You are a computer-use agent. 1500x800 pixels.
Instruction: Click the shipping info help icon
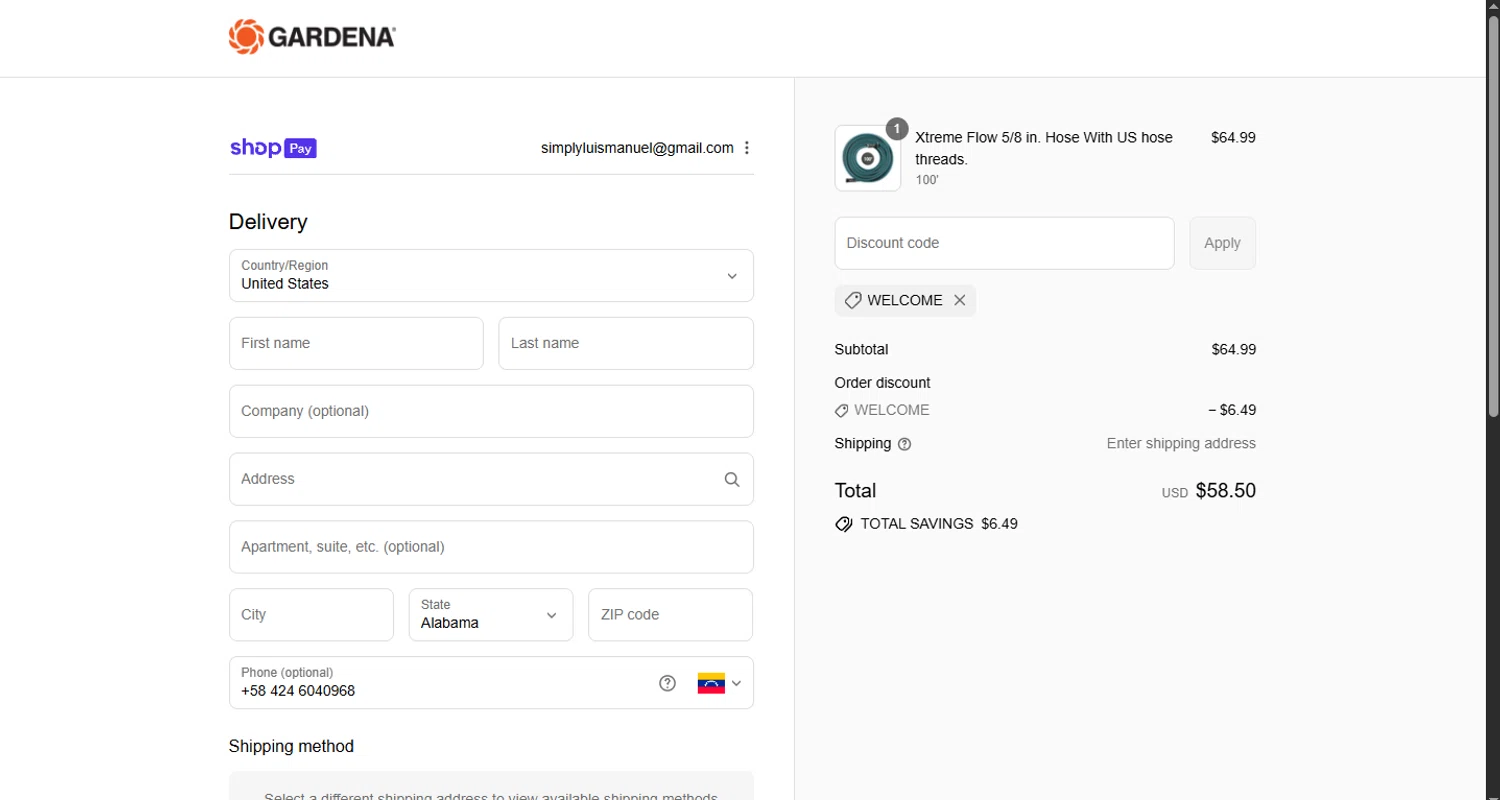point(904,444)
